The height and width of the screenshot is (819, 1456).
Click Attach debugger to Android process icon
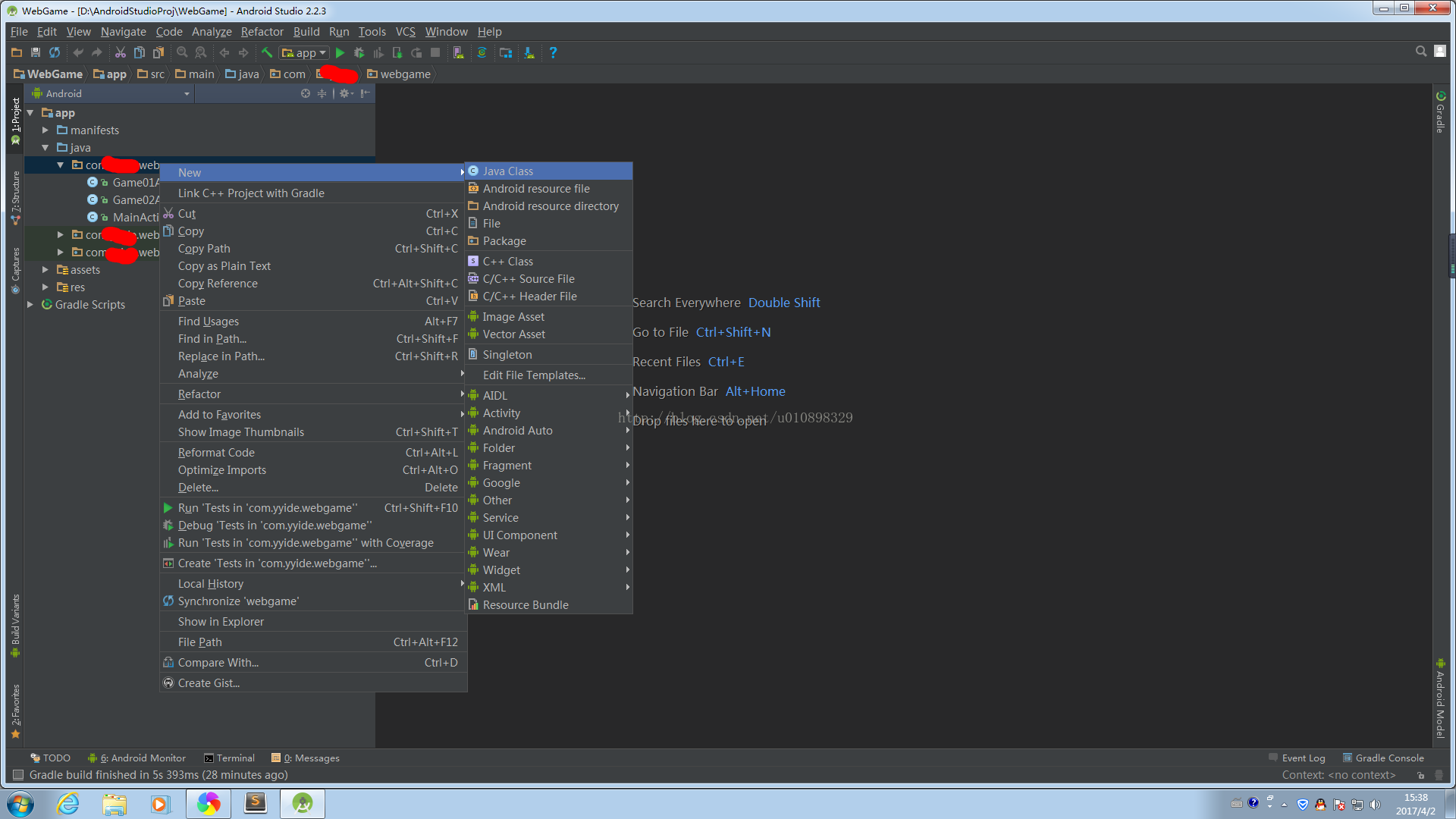click(397, 52)
